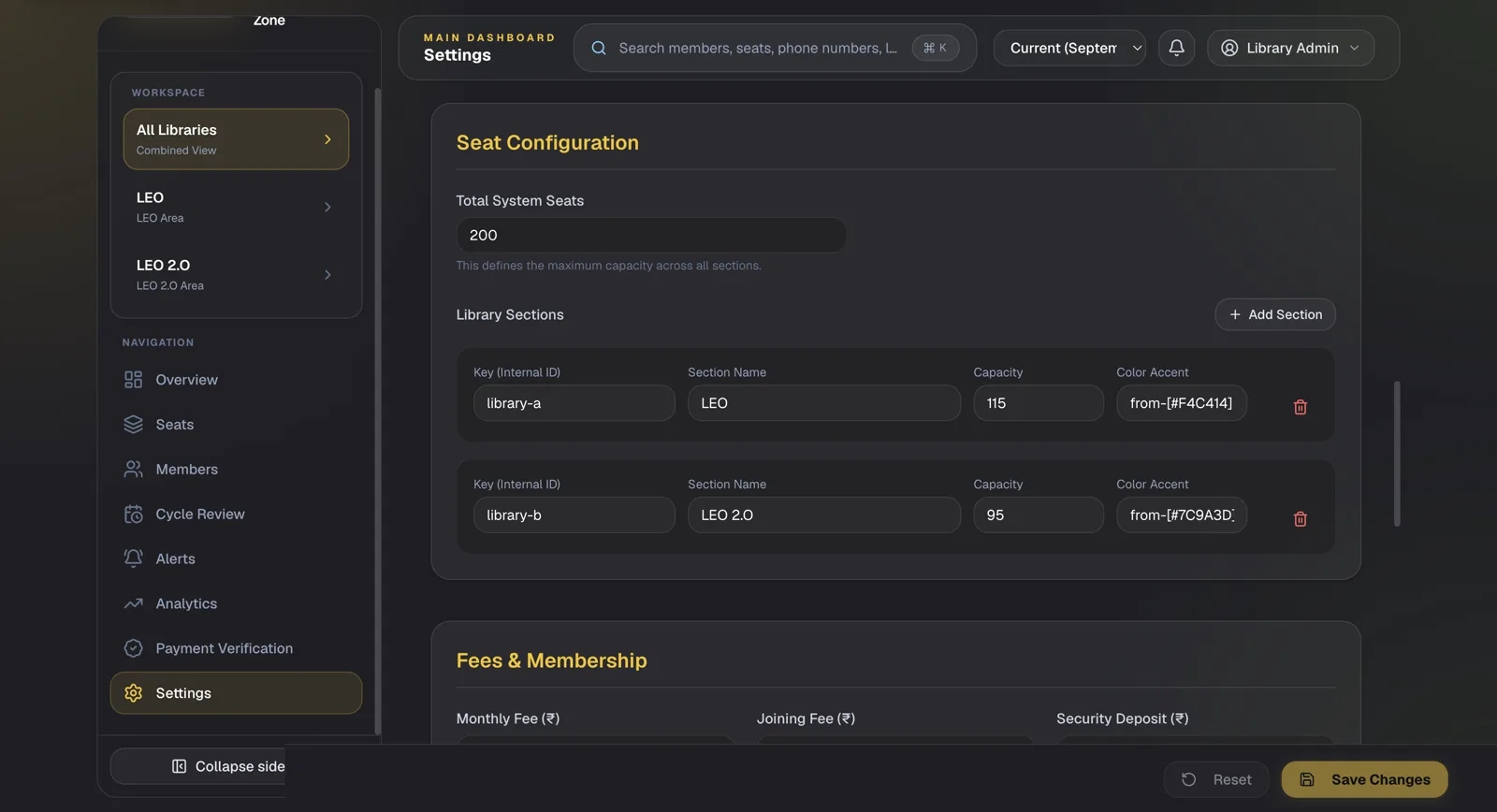Click the Alerts bell icon in sidebar

pos(133,558)
